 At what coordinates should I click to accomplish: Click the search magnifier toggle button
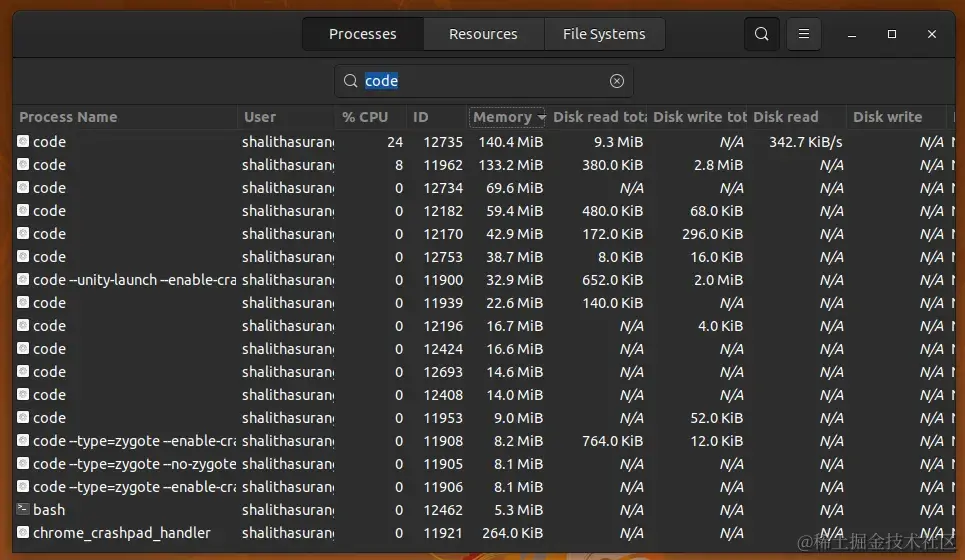tap(761, 34)
